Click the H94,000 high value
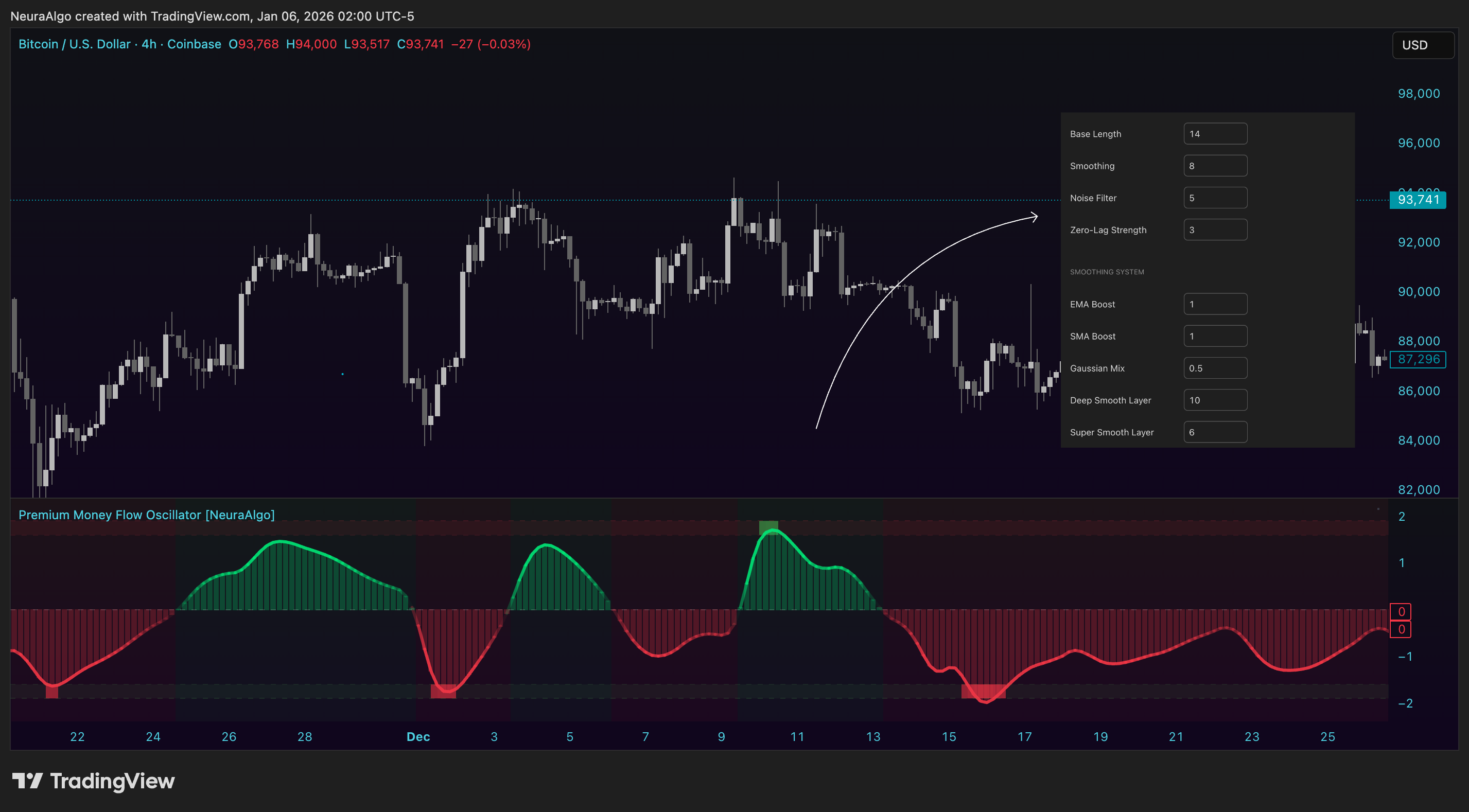1469x812 pixels. pos(311,44)
